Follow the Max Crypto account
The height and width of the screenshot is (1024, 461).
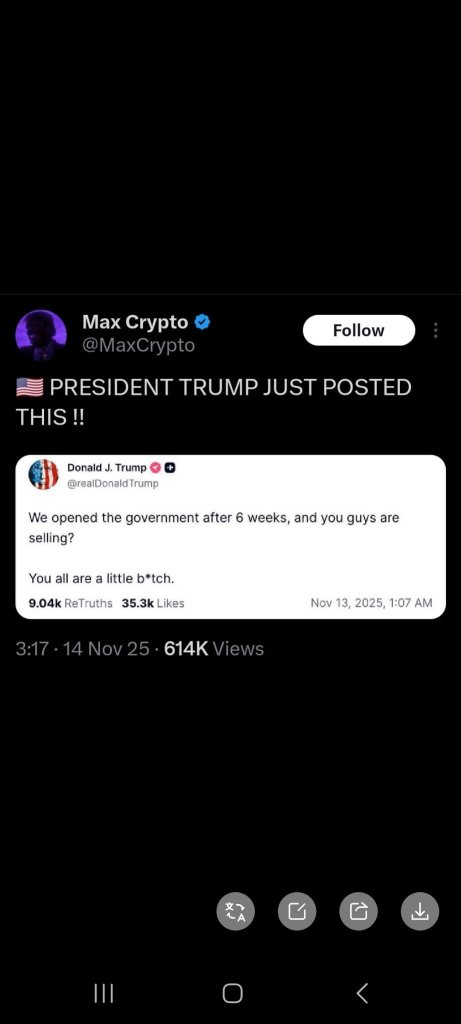358,330
